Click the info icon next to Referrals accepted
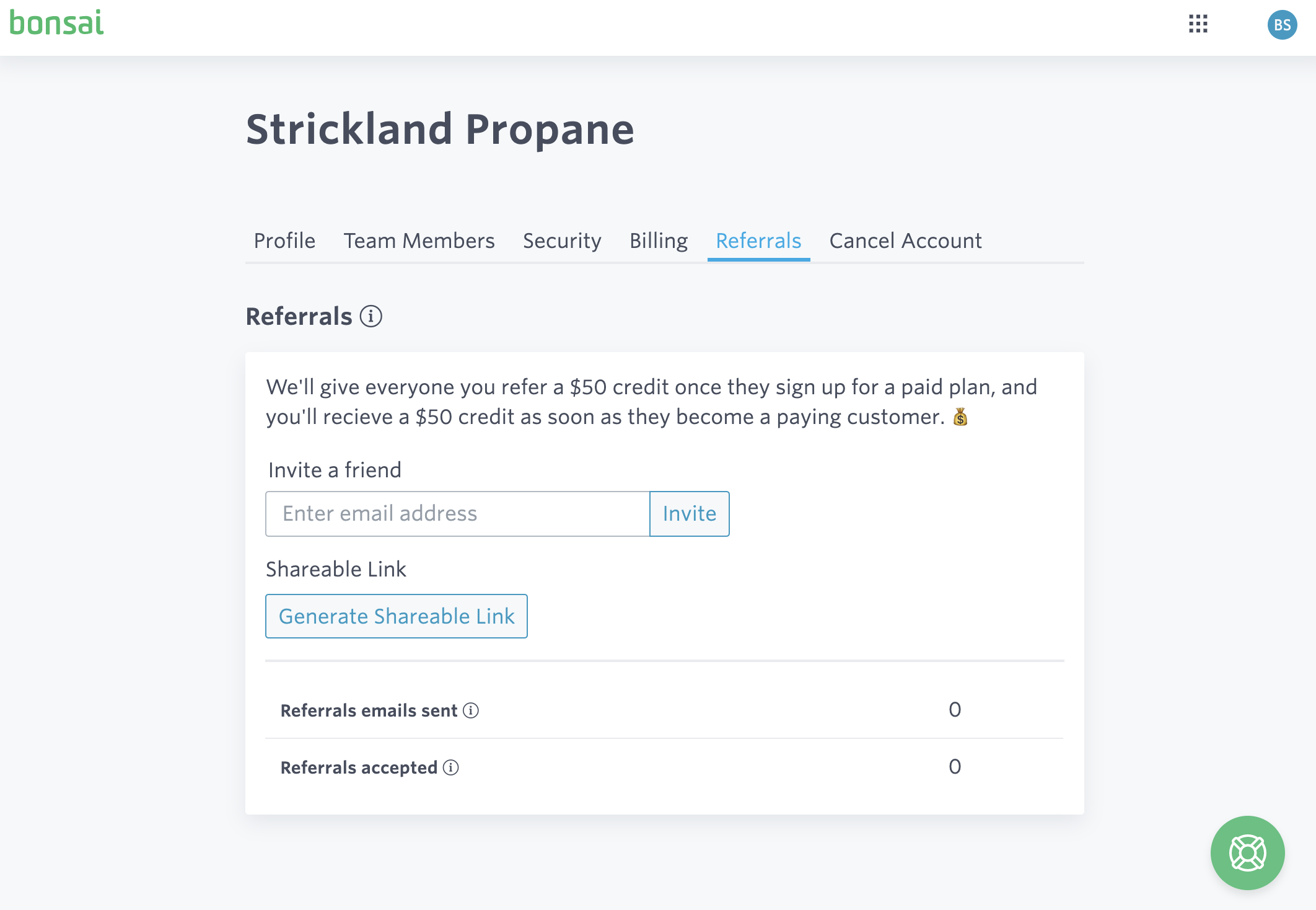This screenshot has width=1316, height=910. [451, 767]
